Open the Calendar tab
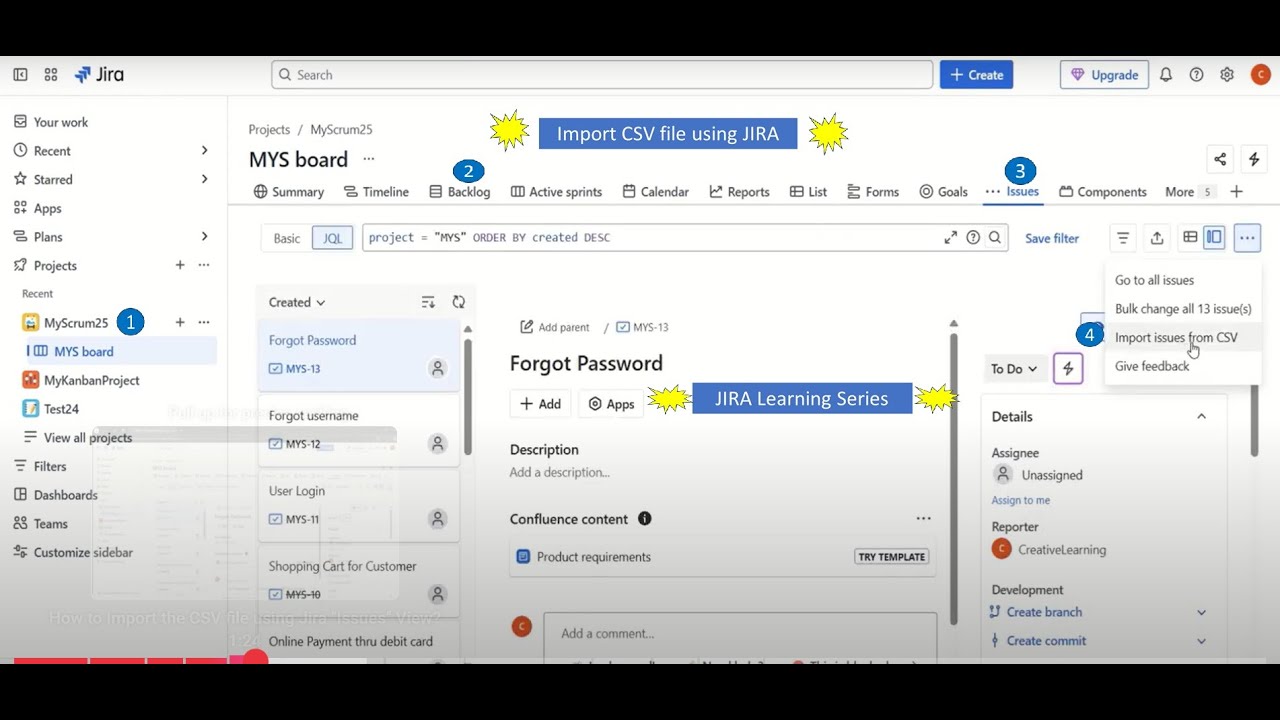The height and width of the screenshot is (720, 1280). 656,192
